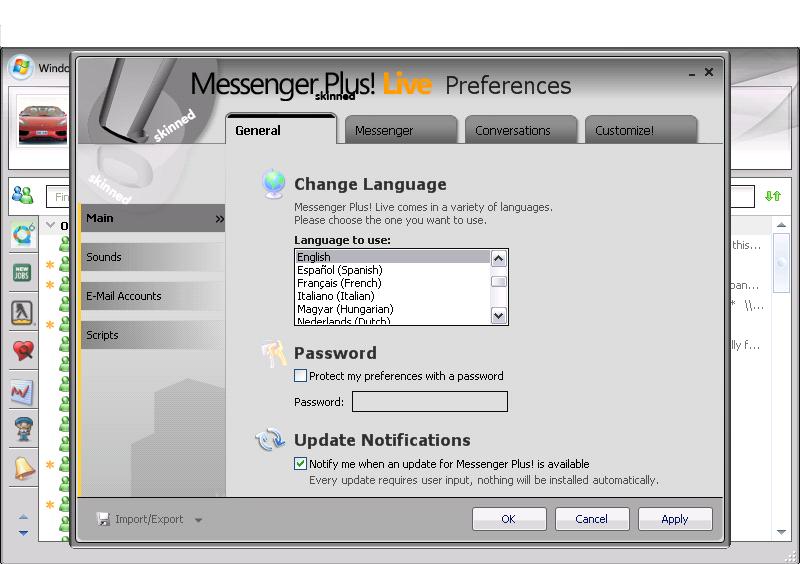Open the stock chart icon in sidebar
This screenshot has width=800, height=564.
tap(22, 392)
